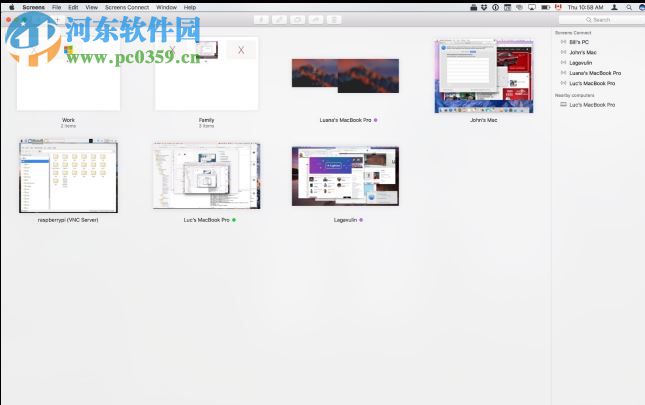Click the Screens Connect sidebar header
This screenshot has width=645, height=405.
click(573, 32)
